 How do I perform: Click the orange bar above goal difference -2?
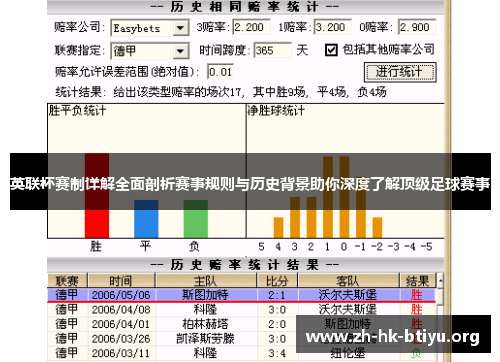pyautogui.click(x=377, y=228)
